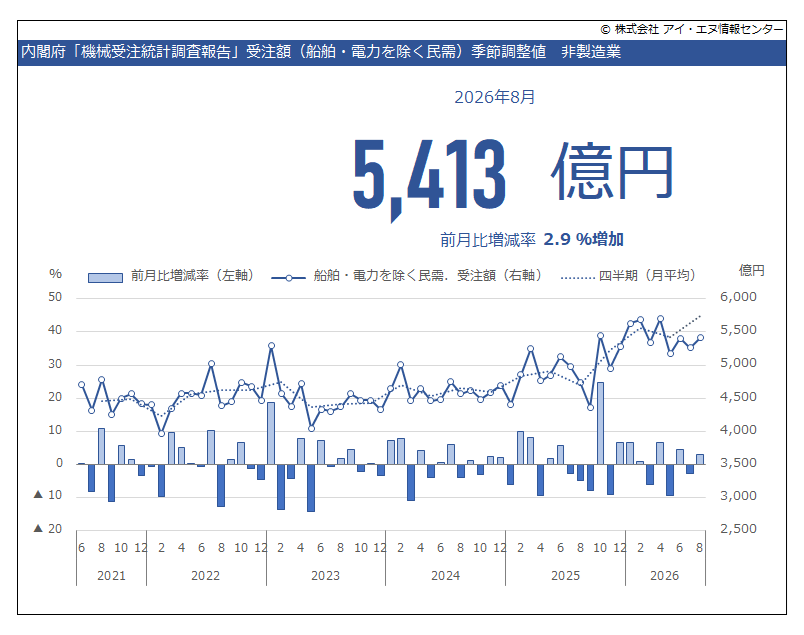This screenshot has width=804, height=635.
Task: Click the unit text 億円 beside 5,413
Action: [x=612, y=172]
